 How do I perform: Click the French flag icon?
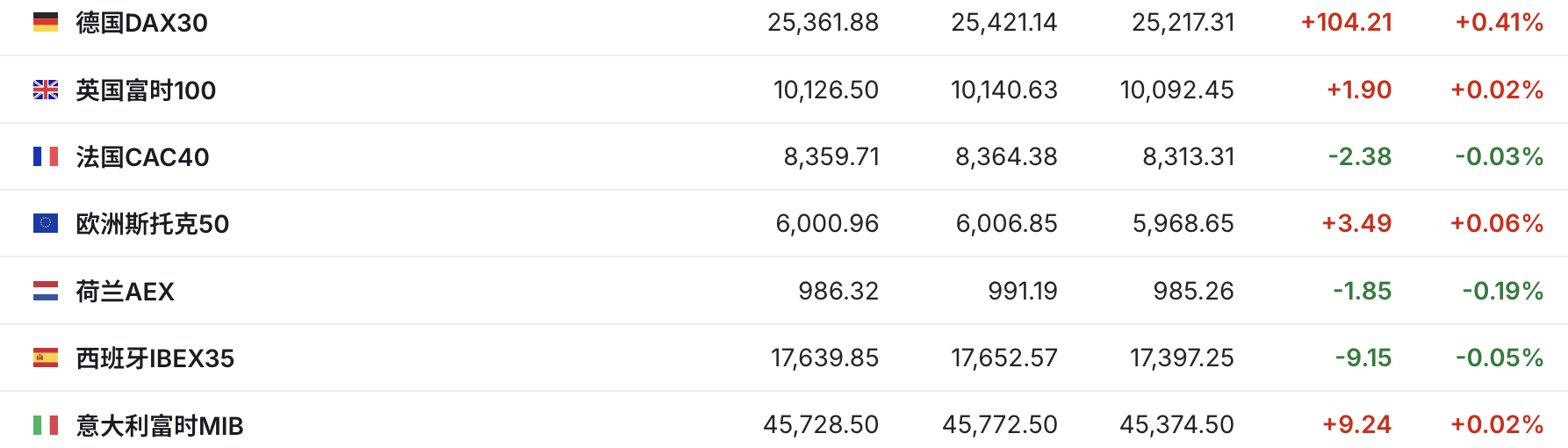[x=46, y=156]
